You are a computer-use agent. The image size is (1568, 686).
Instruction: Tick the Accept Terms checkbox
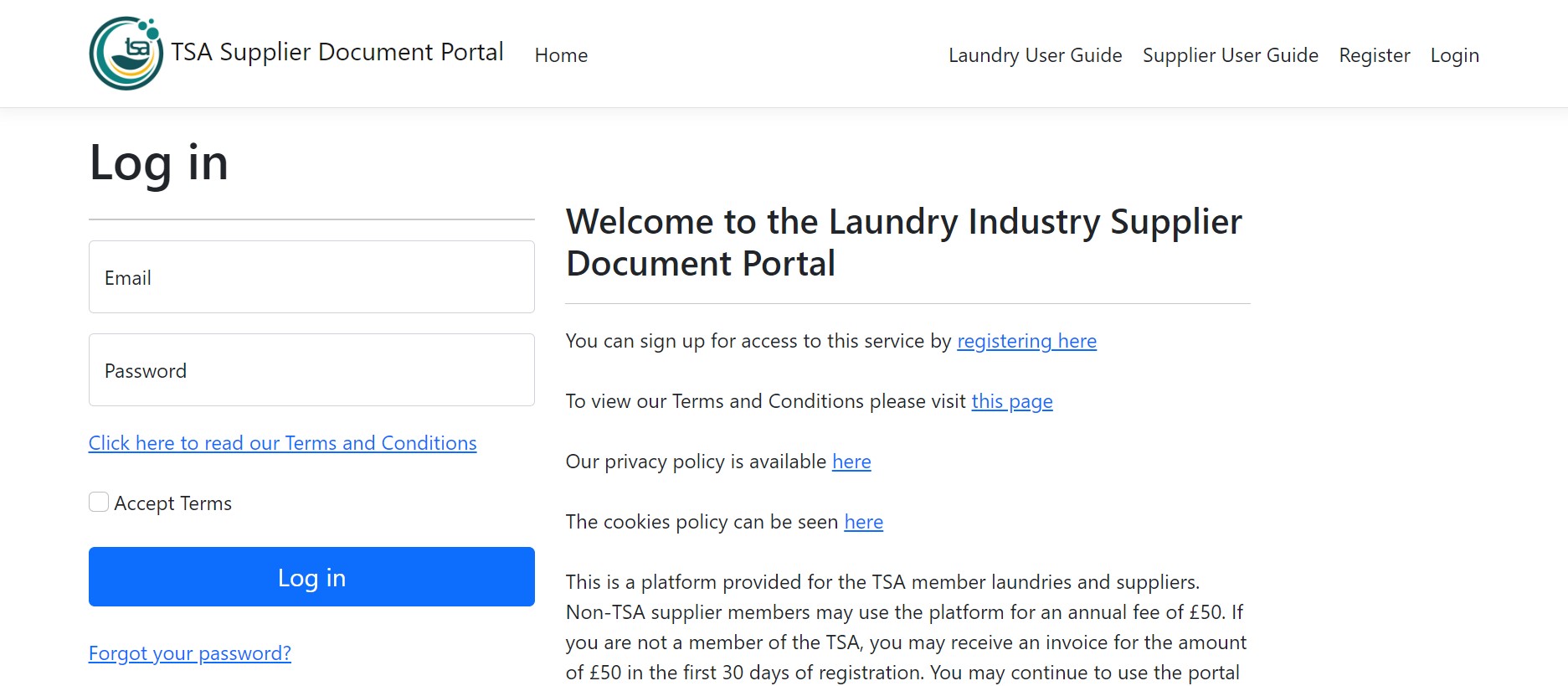(x=99, y=502)
